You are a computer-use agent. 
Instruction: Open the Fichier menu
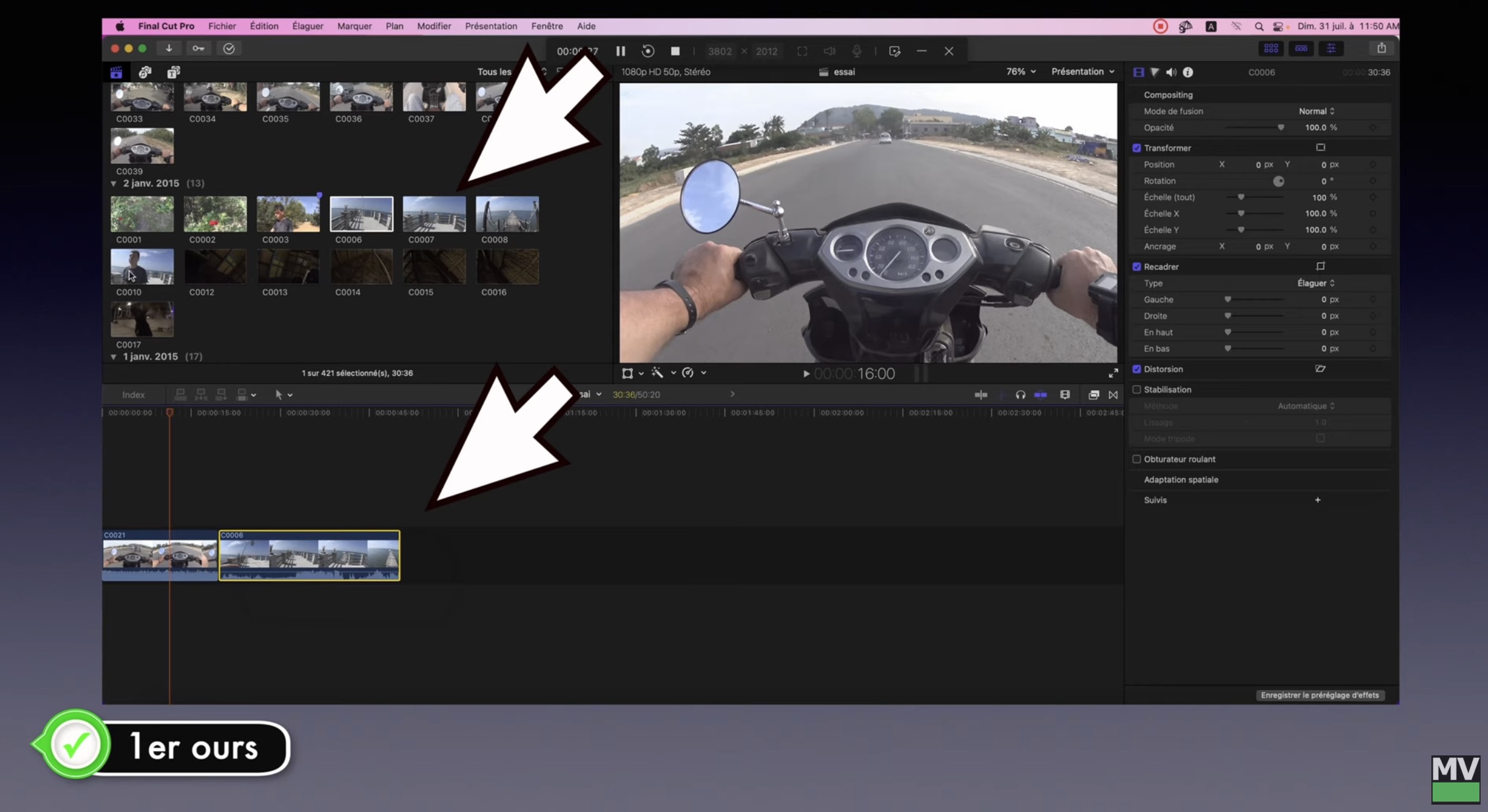pos(222,26)
